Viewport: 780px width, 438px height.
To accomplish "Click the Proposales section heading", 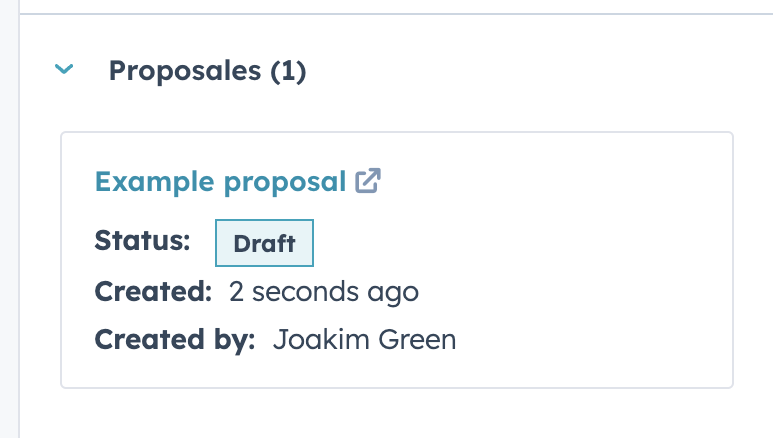I will 186,71.
